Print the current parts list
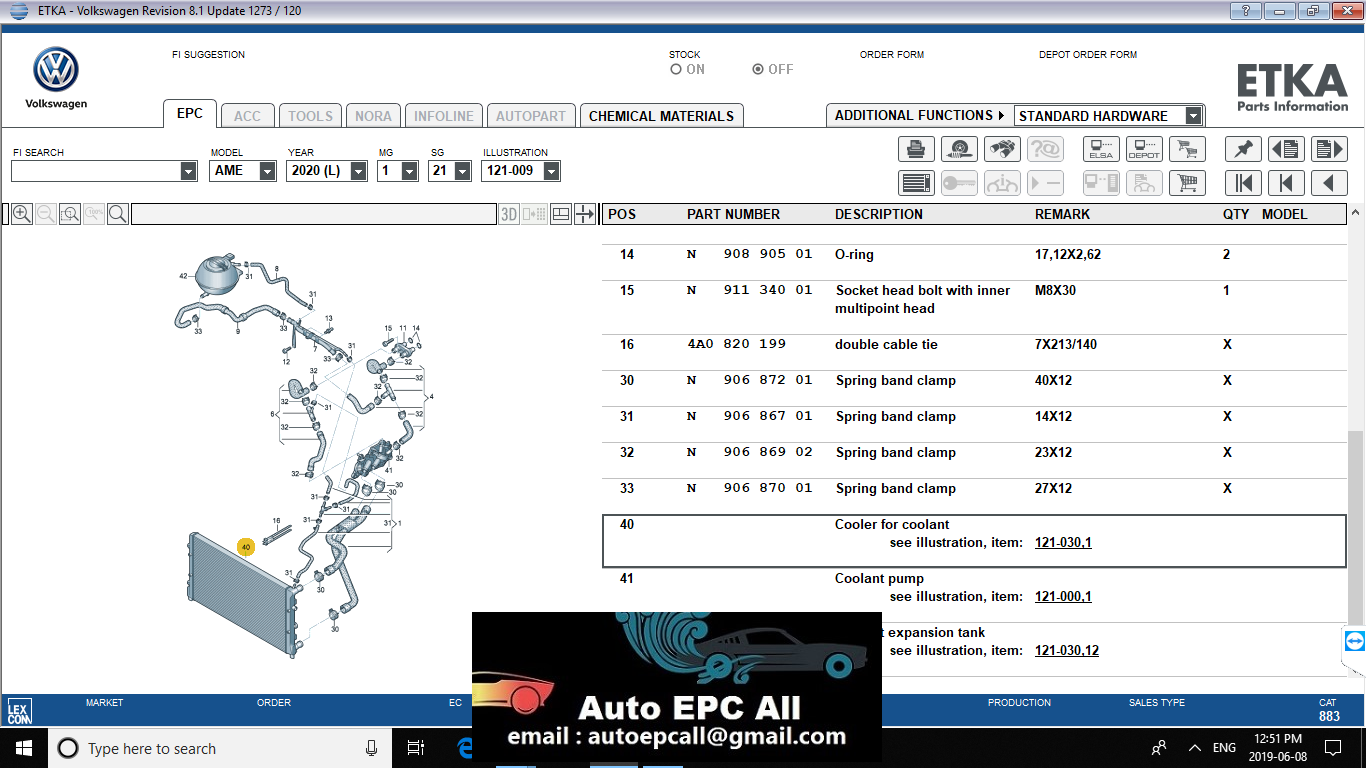This screenshot has width=1366, height=768. pyautogui.click(x=915, y=148)
